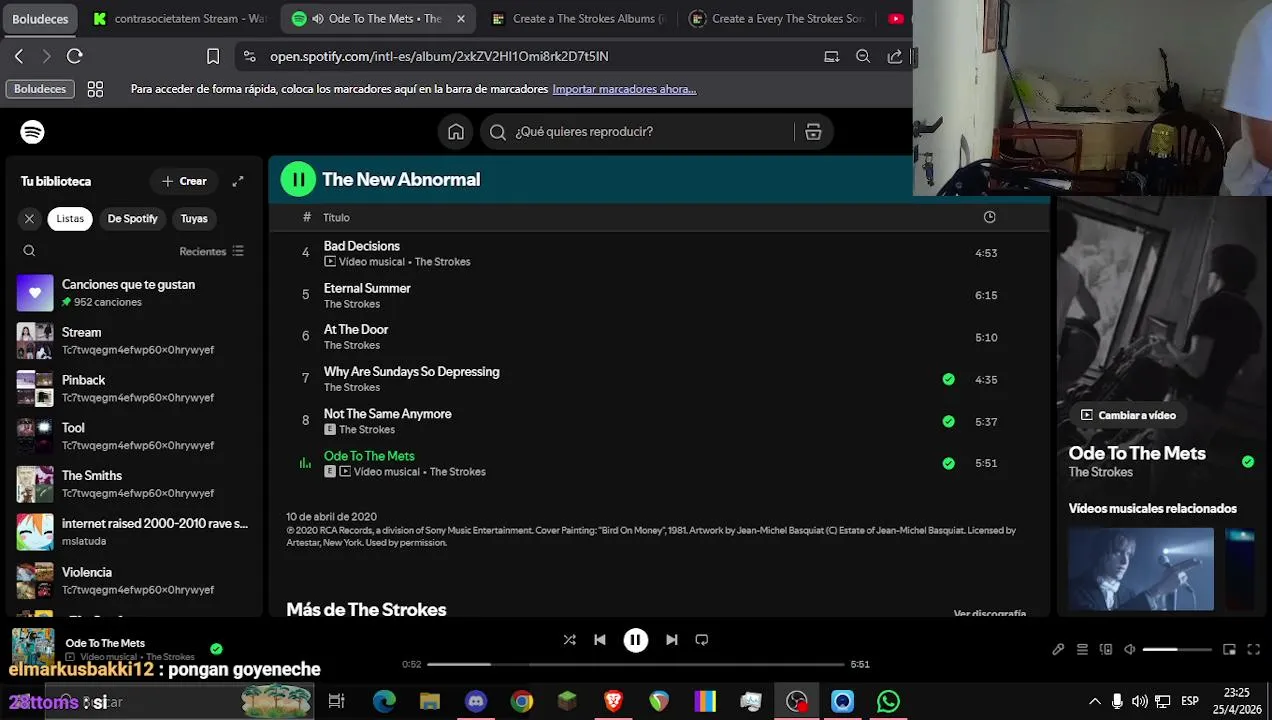Open WhatsApp from the taskbar
1272x720 pixels.
tap(888, 701)
